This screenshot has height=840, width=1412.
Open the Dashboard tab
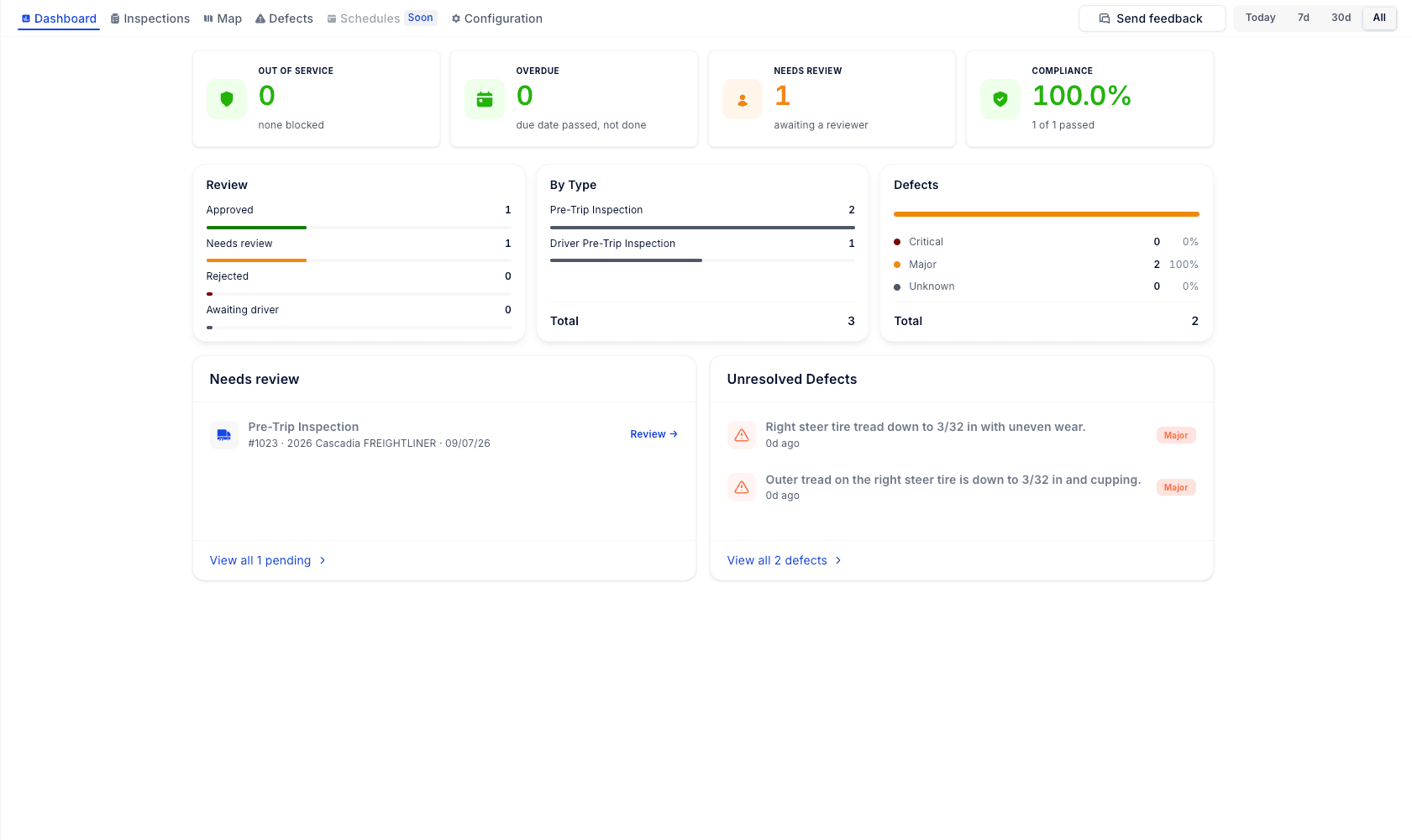click(x=59, y=18)
